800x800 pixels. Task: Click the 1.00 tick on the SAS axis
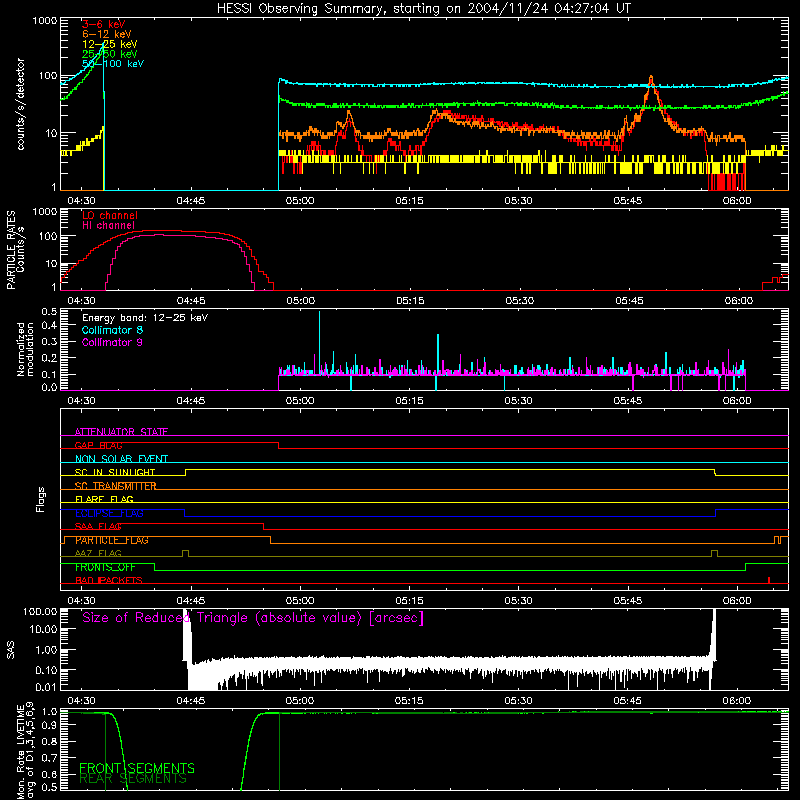pos(46,650)
